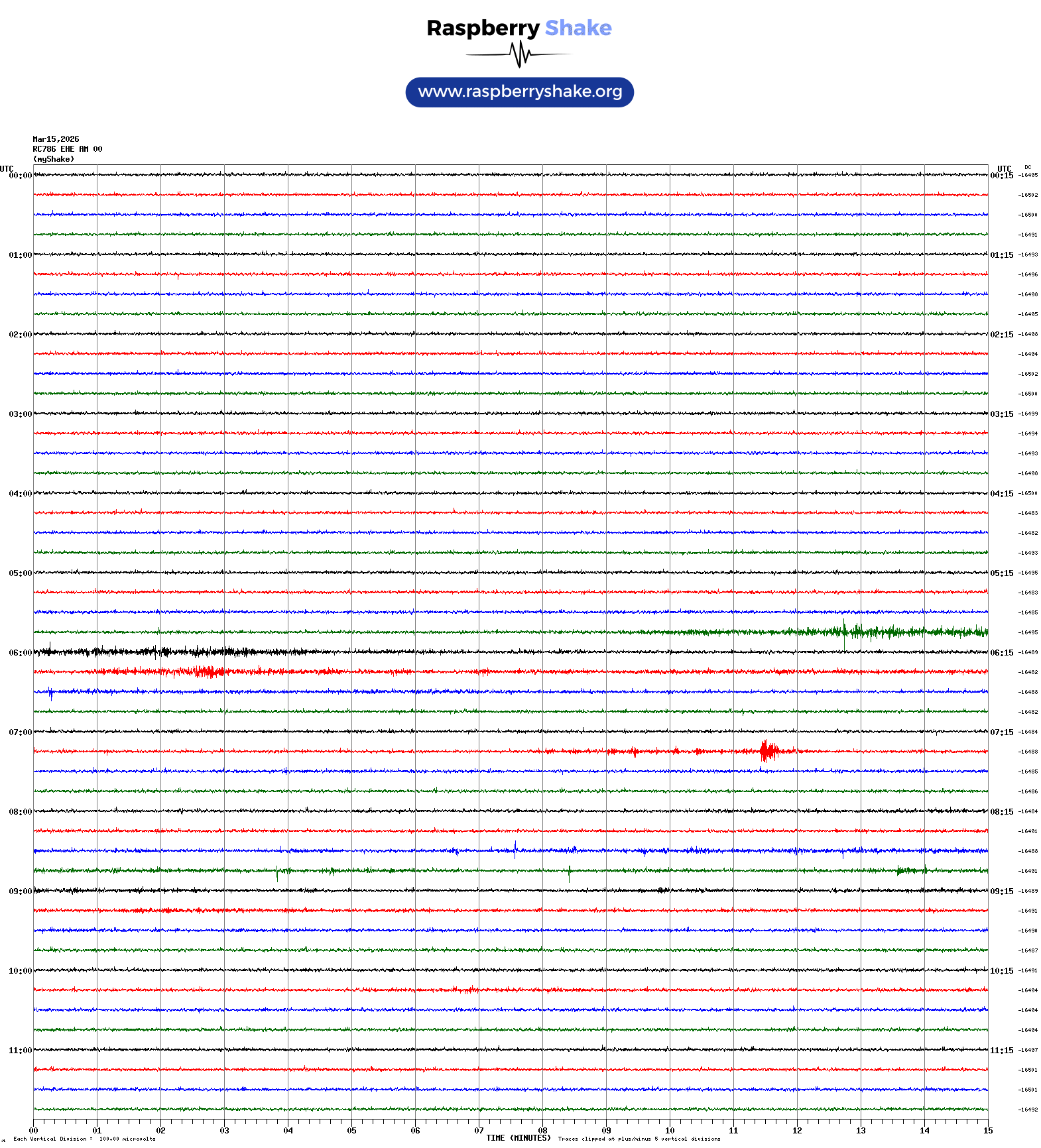Open the www.raspberryshake.org link
The height and width of the screenshot is (1148, 1041).
click(519, 92)
